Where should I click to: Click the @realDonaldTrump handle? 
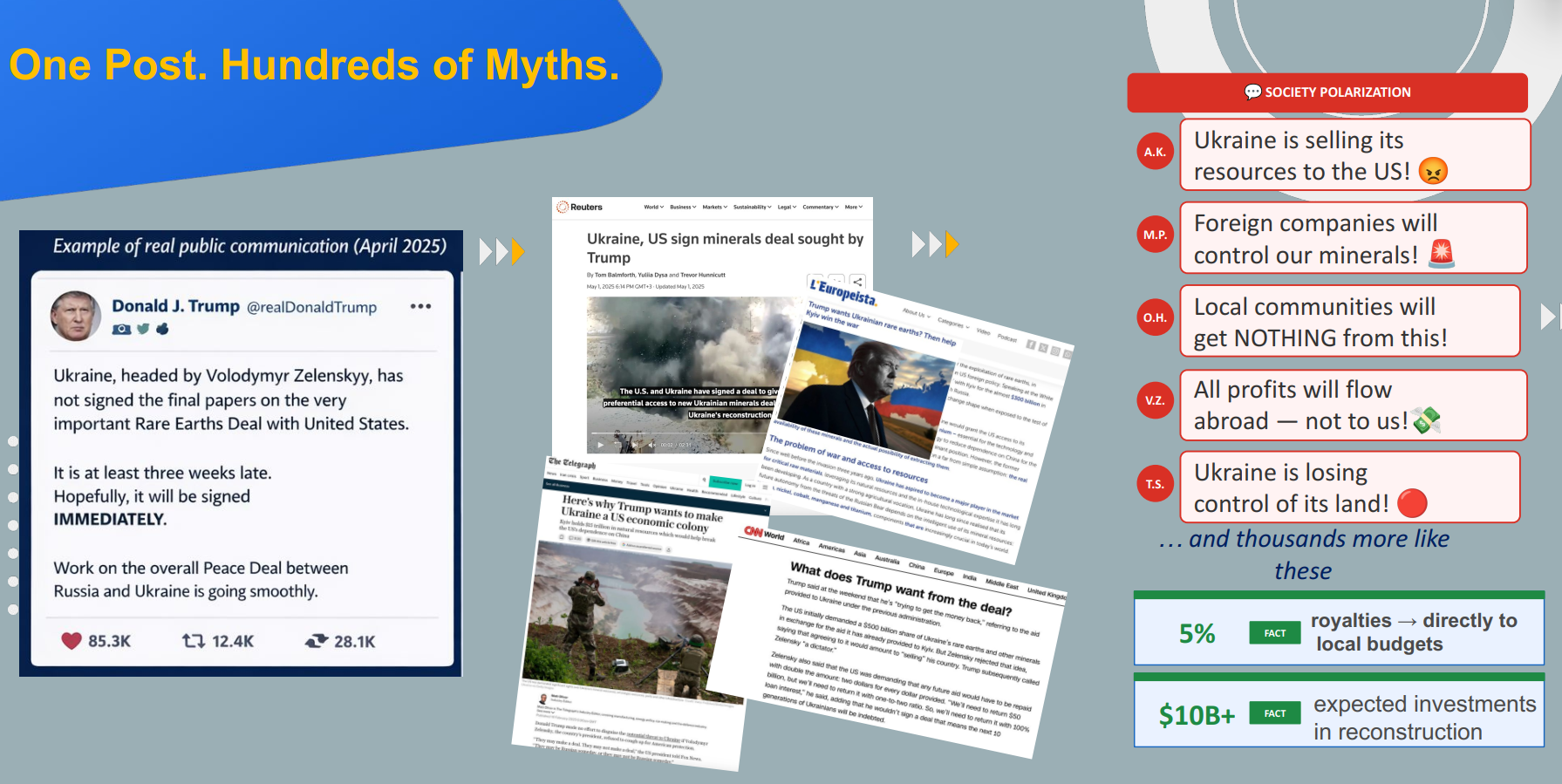coord(311,307)
